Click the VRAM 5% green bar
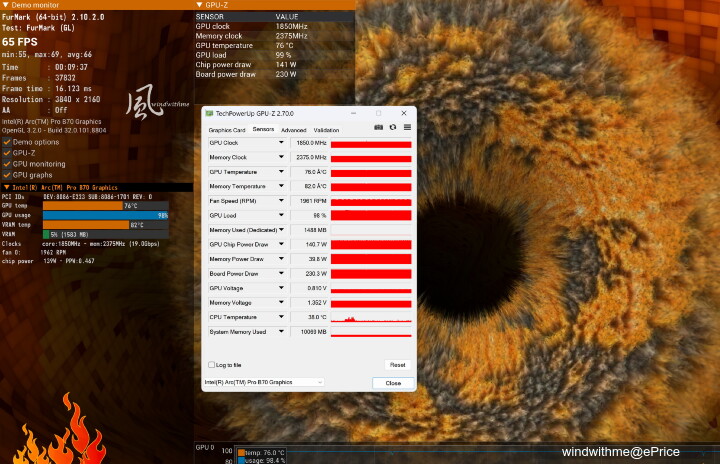The image size is (720, 464). click(x=46, y=235)
